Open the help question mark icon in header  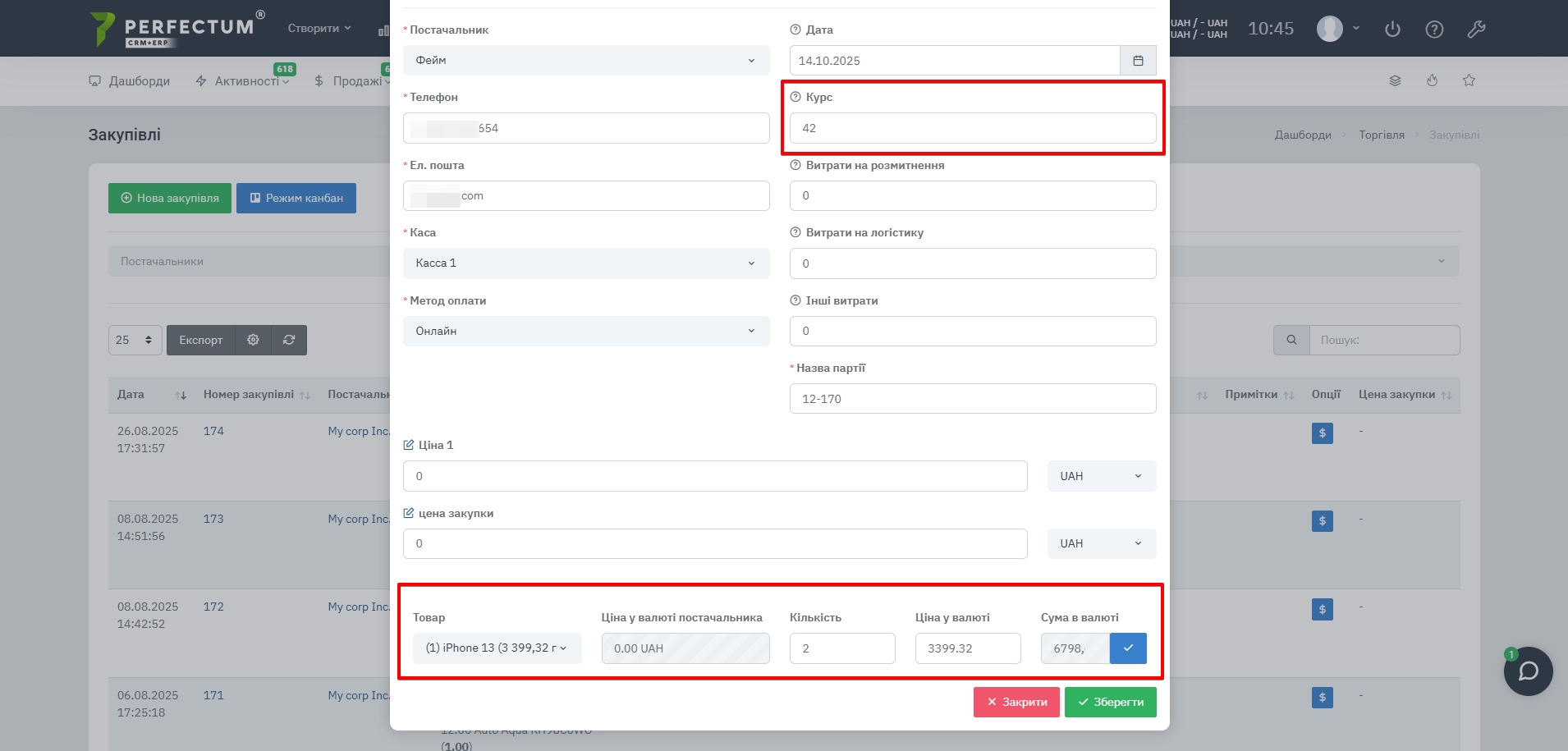click(x=1434, y=30)
